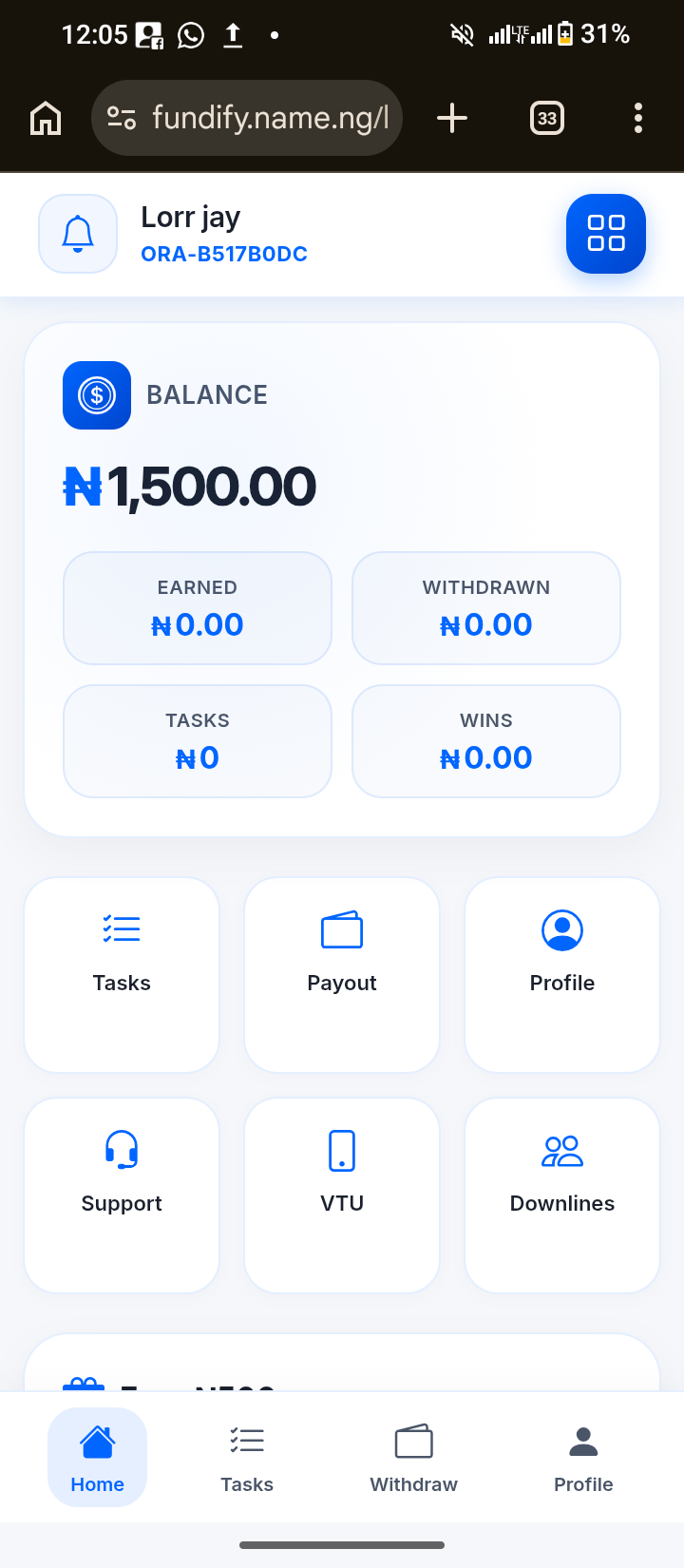Open the Downlines card

pyautogui.click(x=562, y=1195)
